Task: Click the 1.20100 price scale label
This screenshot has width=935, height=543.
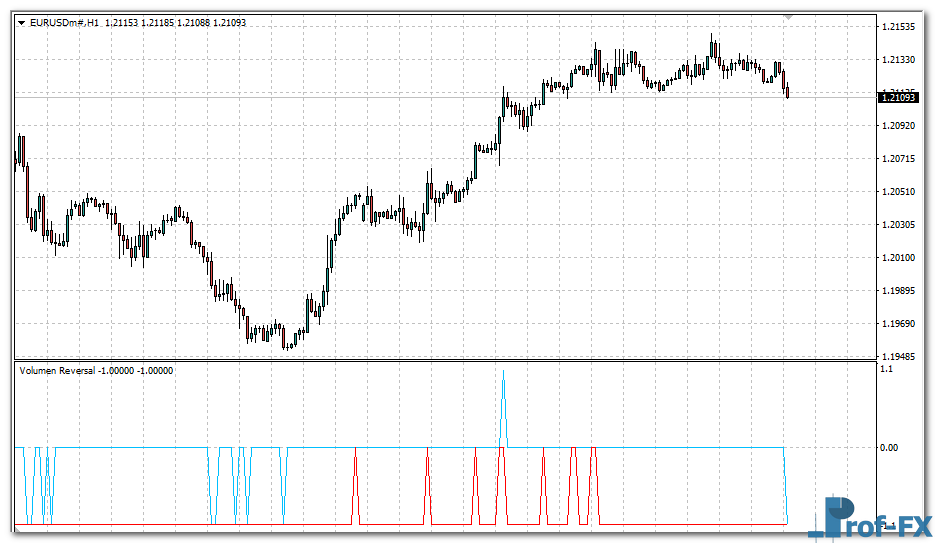Action: point(896,258)
